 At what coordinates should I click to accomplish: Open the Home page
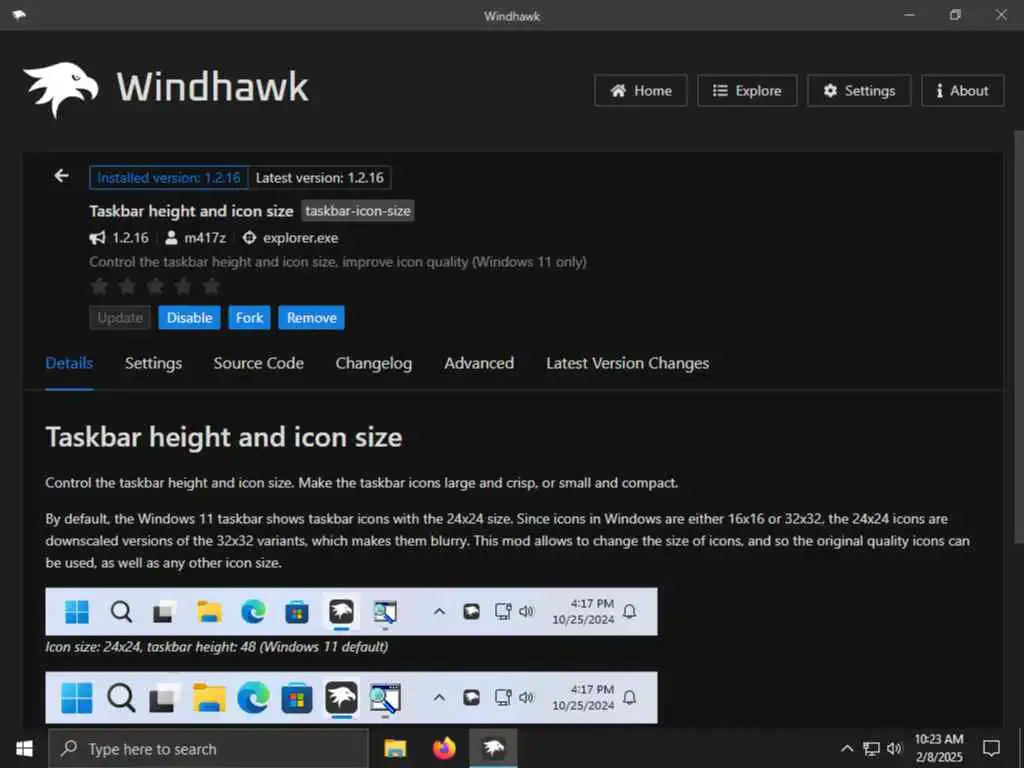641,91
